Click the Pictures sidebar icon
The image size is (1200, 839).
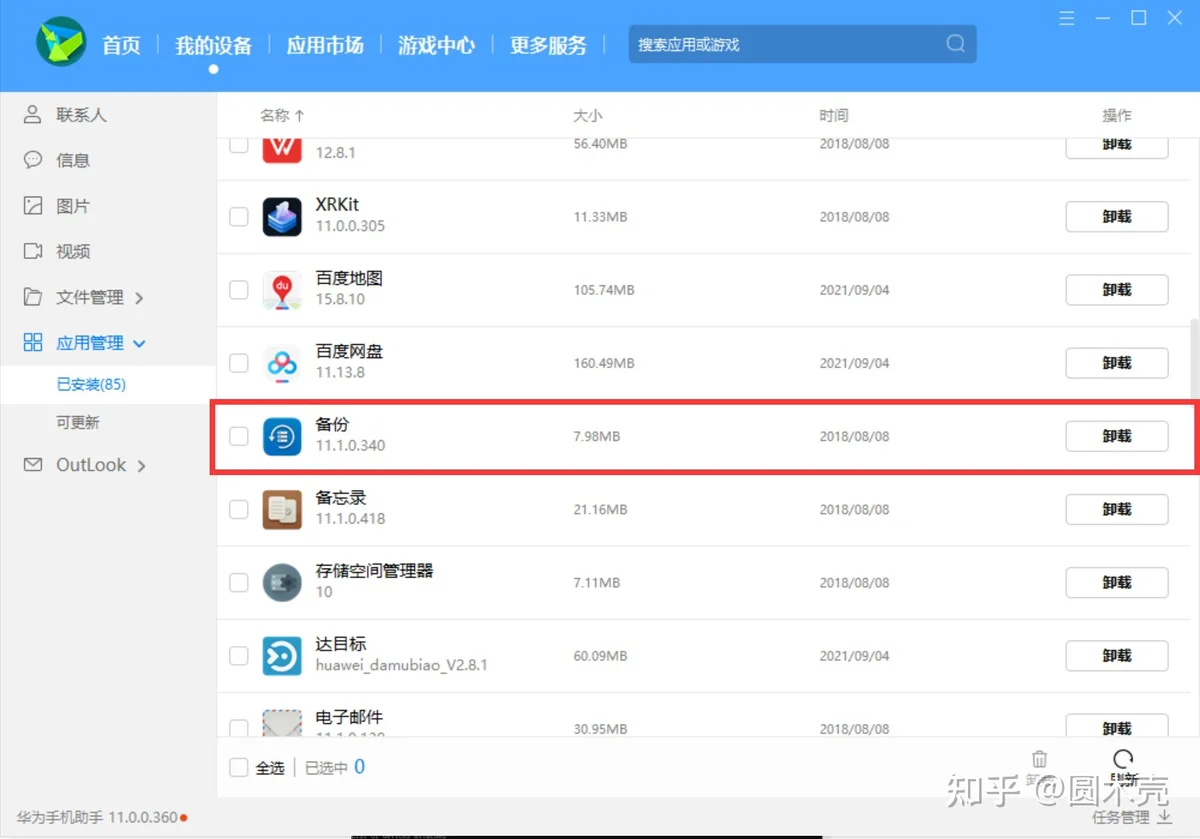(x=33, y=206)
